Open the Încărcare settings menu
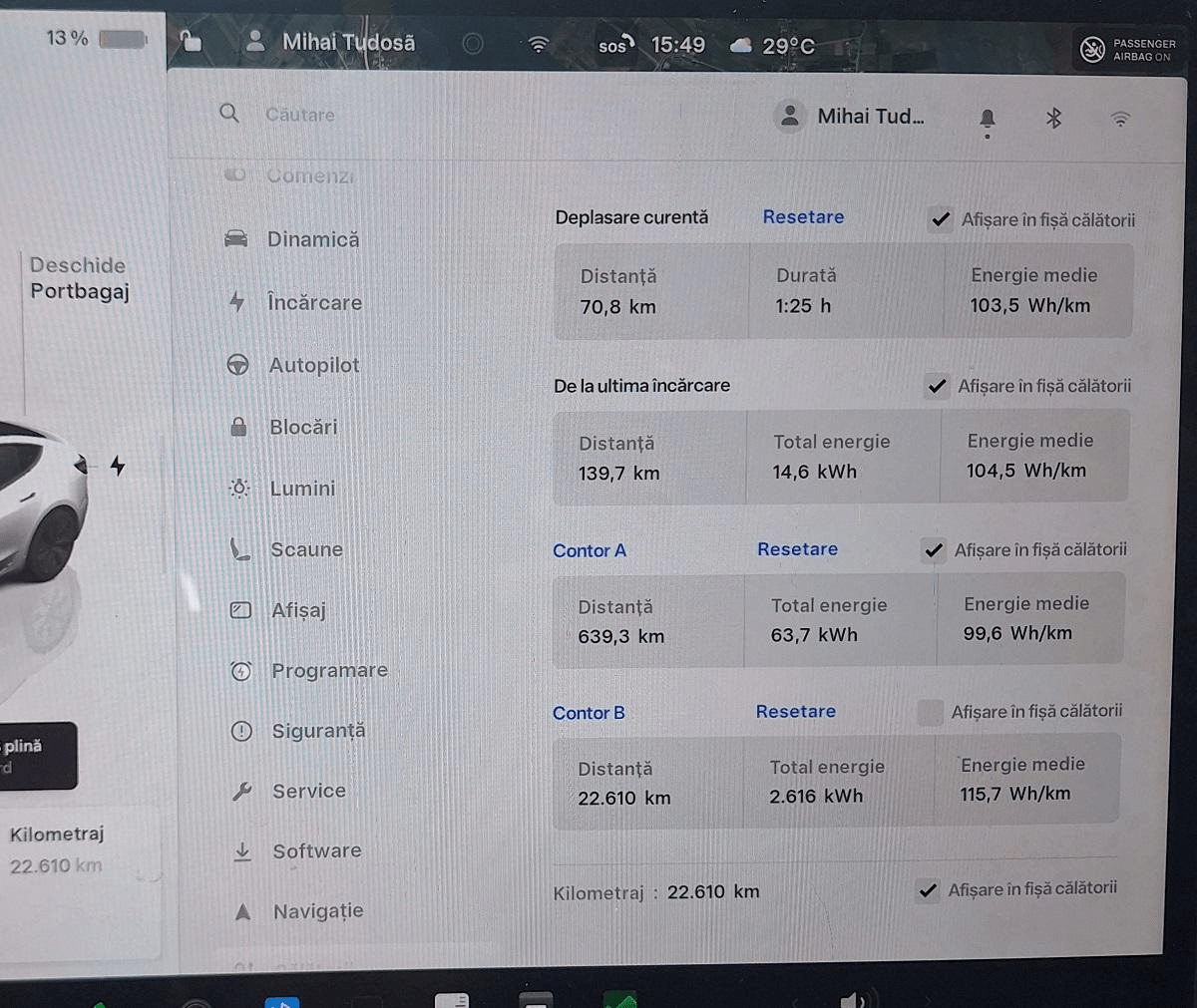This screenshot has height=1008, width=1197. [x=314, y=302]
